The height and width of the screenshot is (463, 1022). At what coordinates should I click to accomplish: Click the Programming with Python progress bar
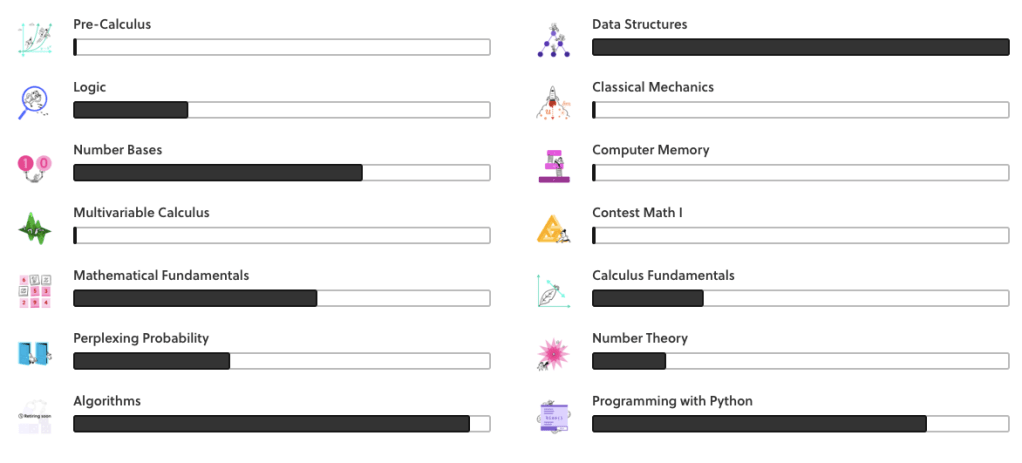click(800, 423)
